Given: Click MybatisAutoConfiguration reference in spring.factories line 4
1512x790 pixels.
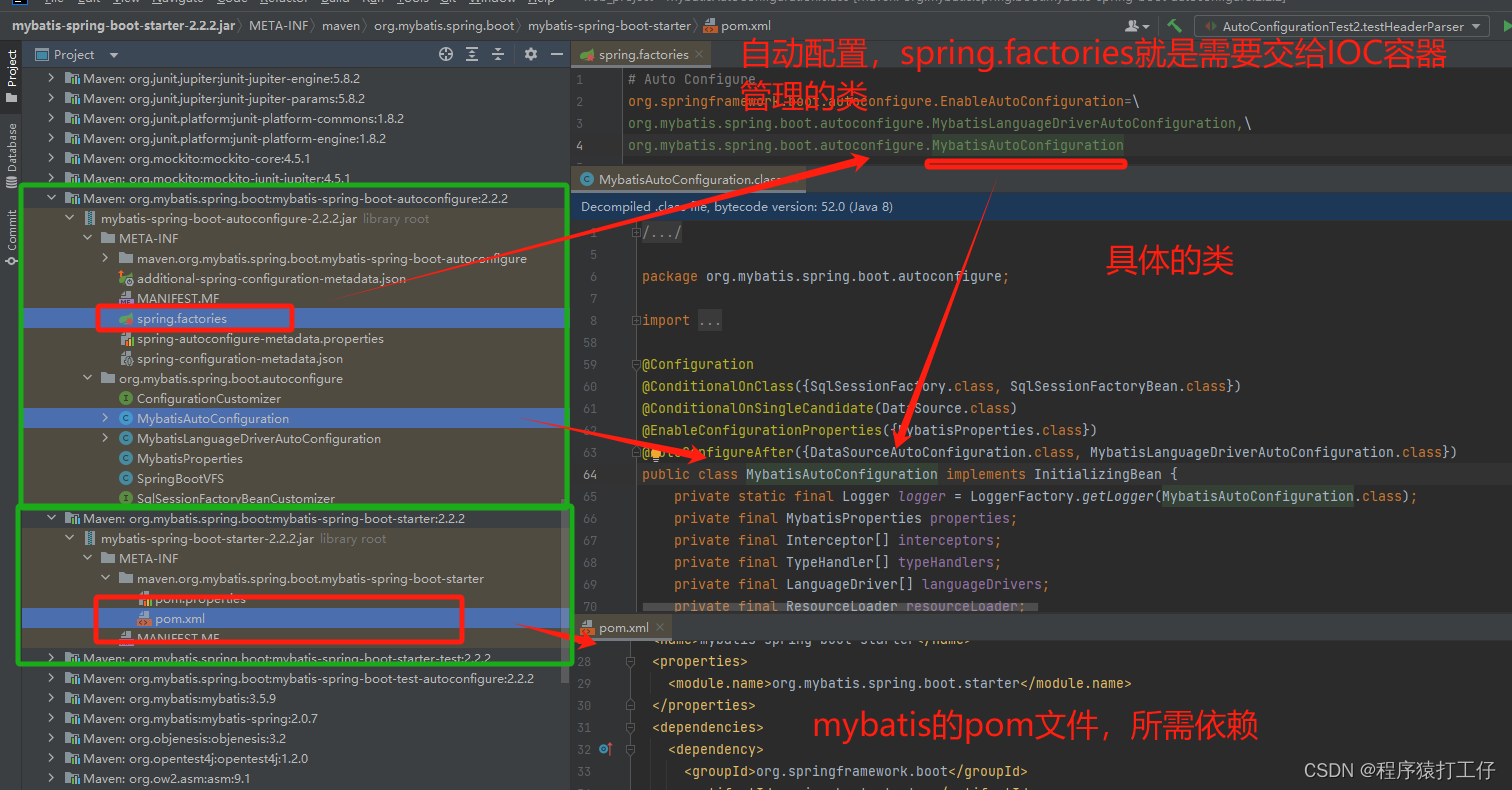Looking at the screenshot, I should [1028, 146].
